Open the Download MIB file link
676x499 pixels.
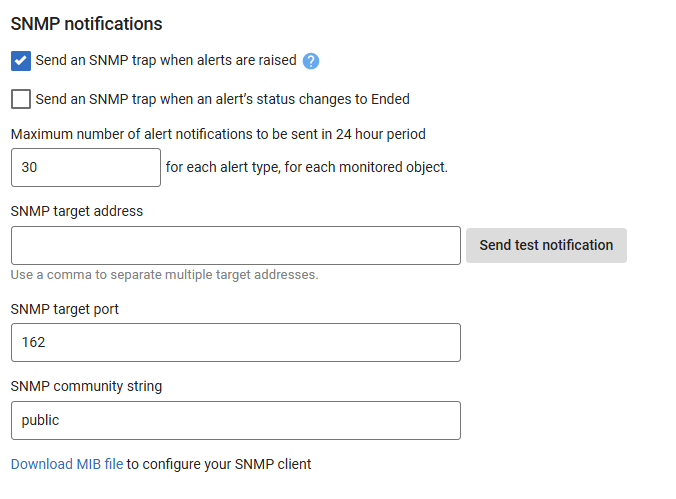point(67,464)
